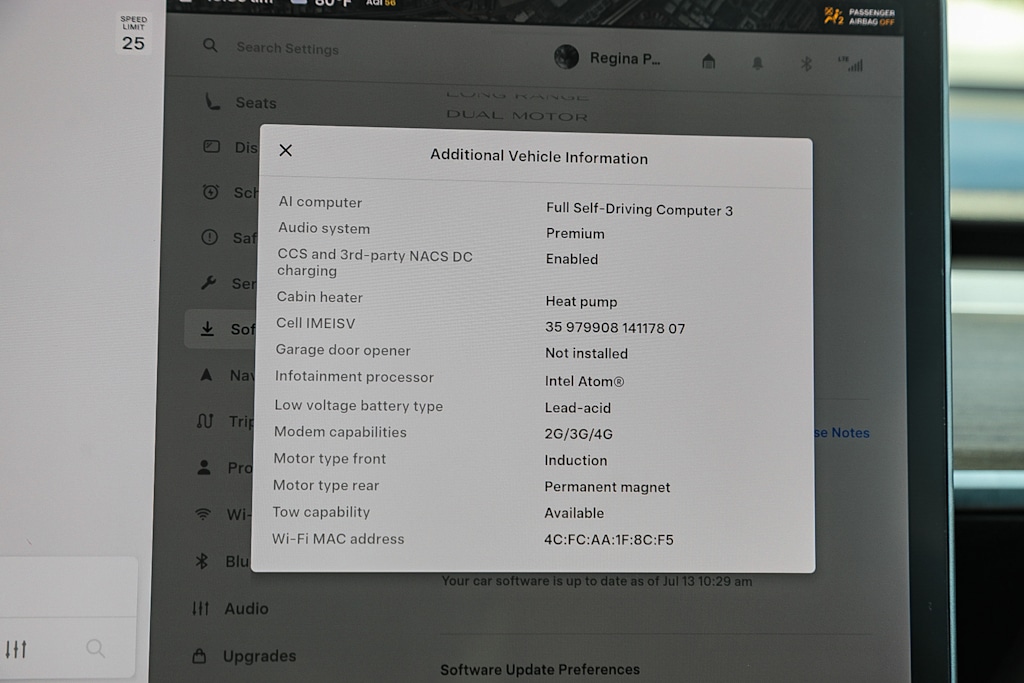Image resolution: width=1024 pixels, height=683 pixels.
Task: Open the Regina P... driver profile
Action: point(607,57)
